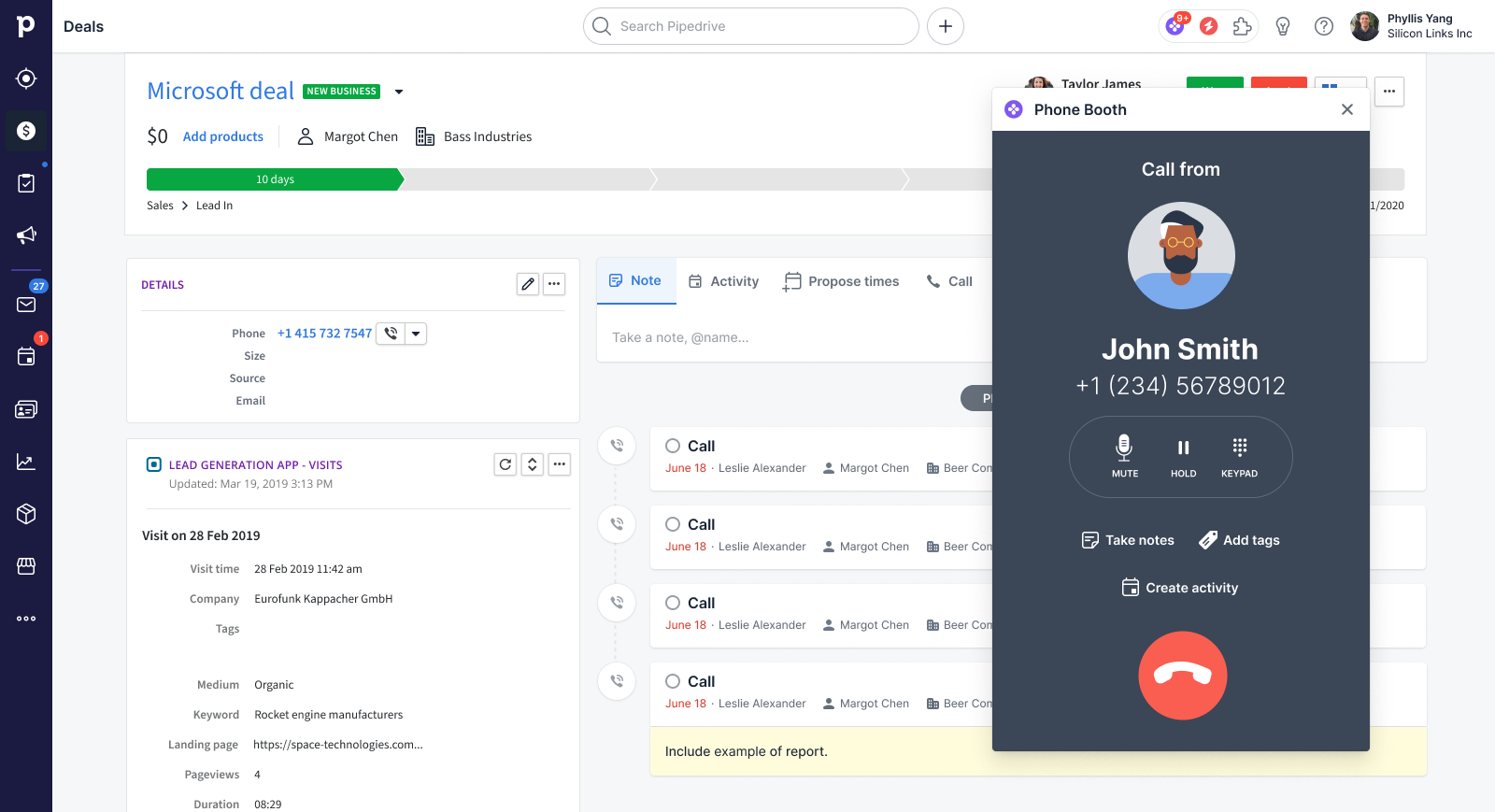Open the red lightning Sales Assistant icon

point(1209,26)
